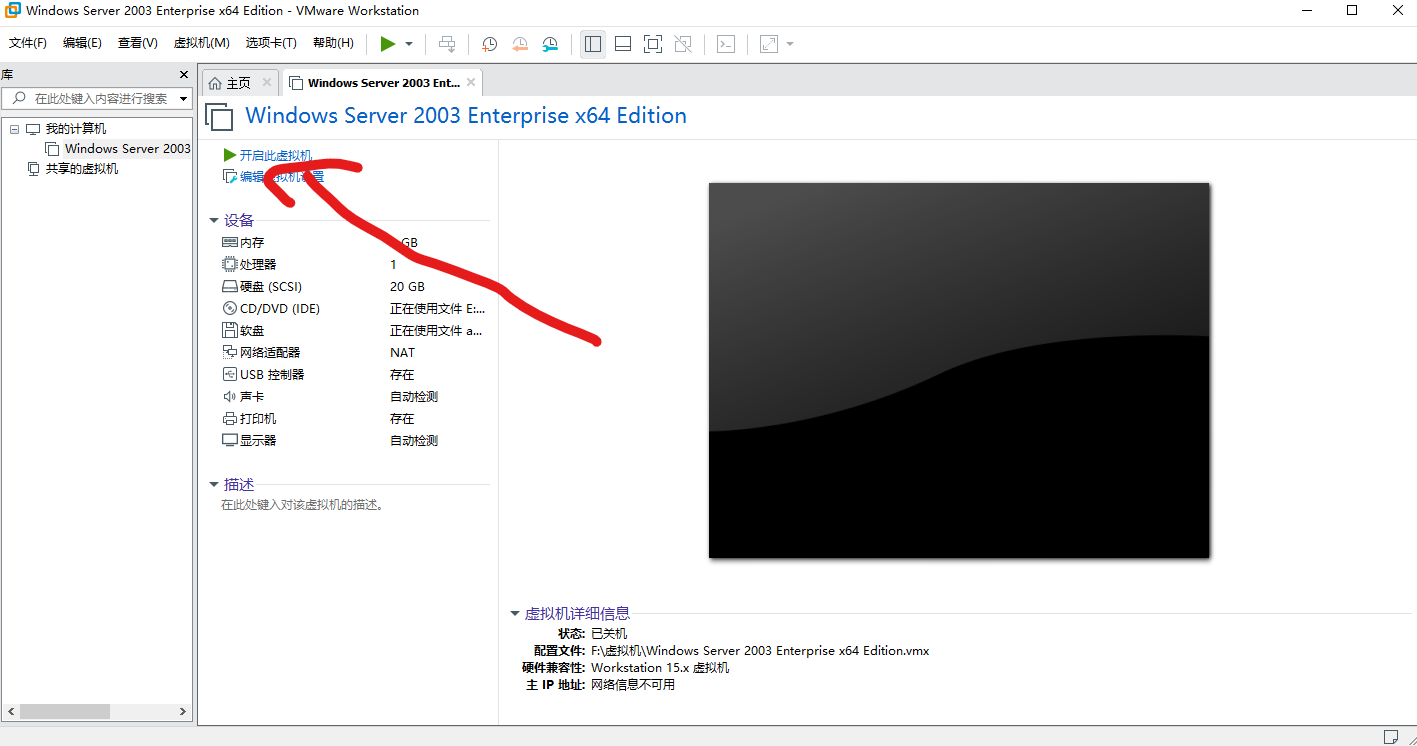Collapse the 设备 section
1417x746 pixels.
[214, 221]
